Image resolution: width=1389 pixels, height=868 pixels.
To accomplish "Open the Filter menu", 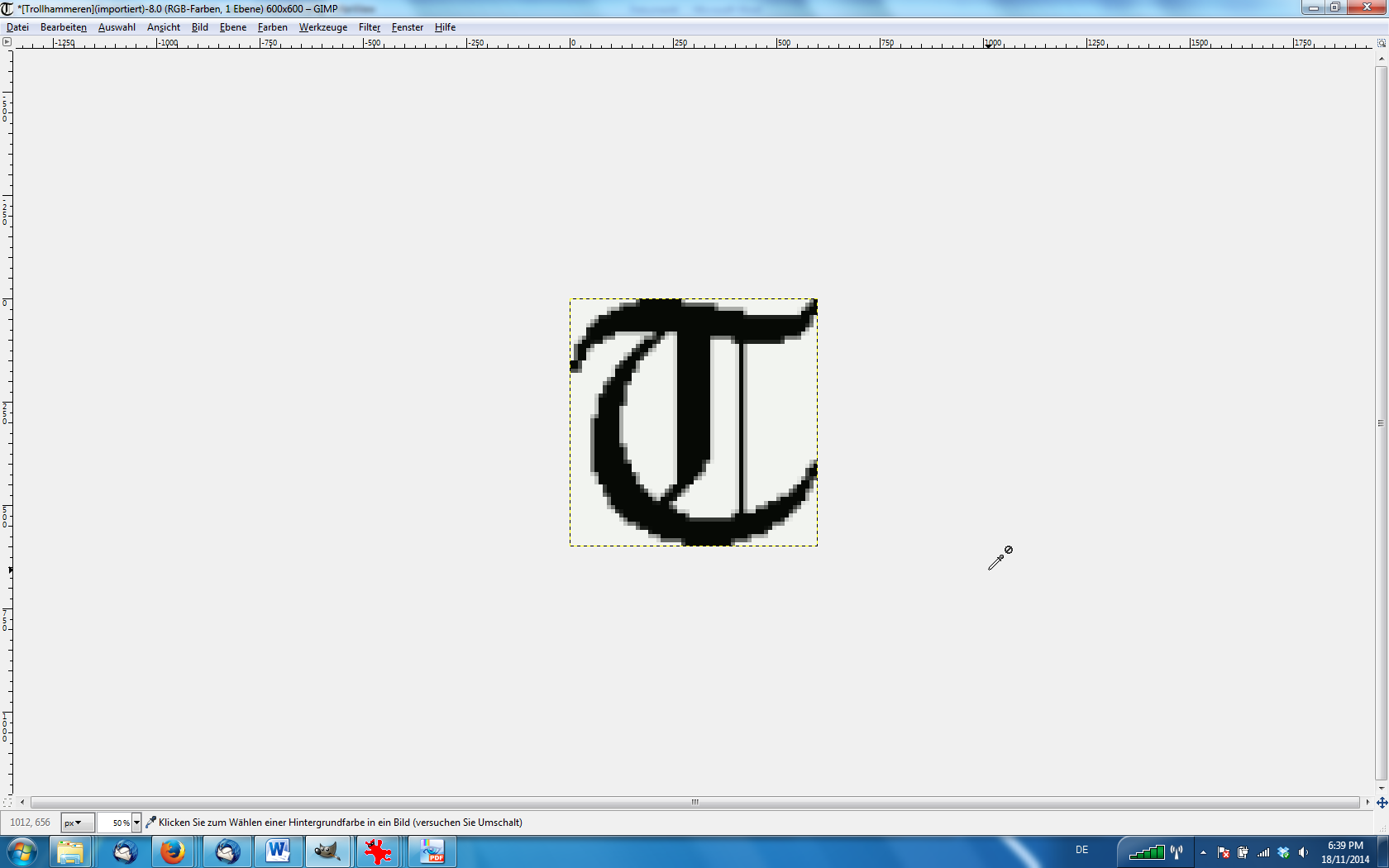I will (x=369, y=27).
